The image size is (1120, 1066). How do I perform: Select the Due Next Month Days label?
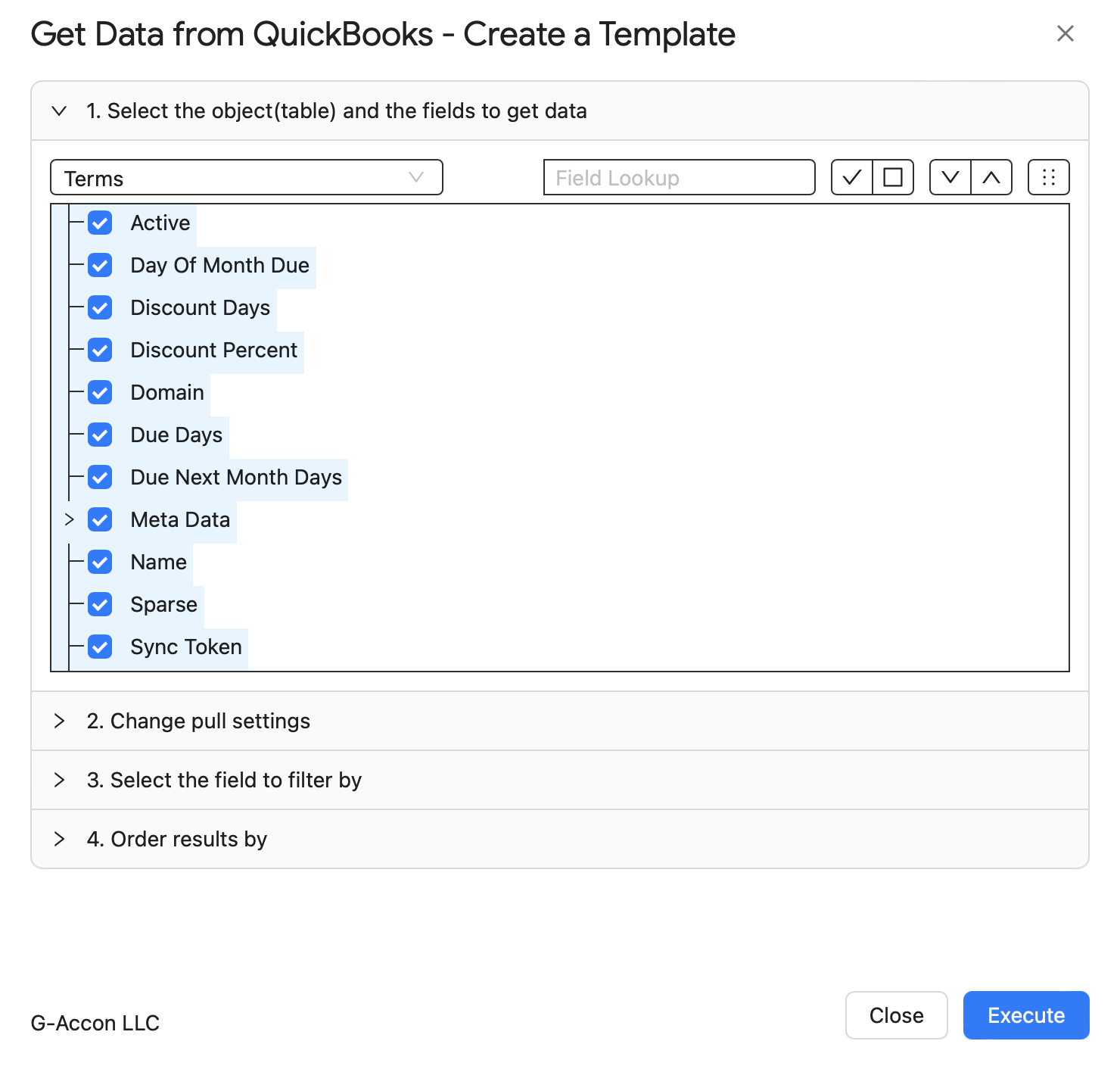click(236, 477)
